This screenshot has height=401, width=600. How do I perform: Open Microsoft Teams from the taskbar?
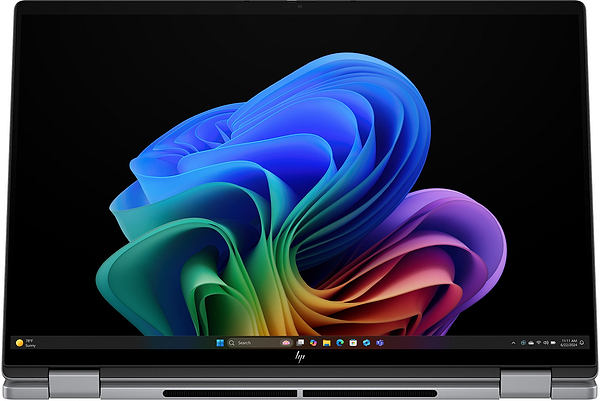pos(380,343)
